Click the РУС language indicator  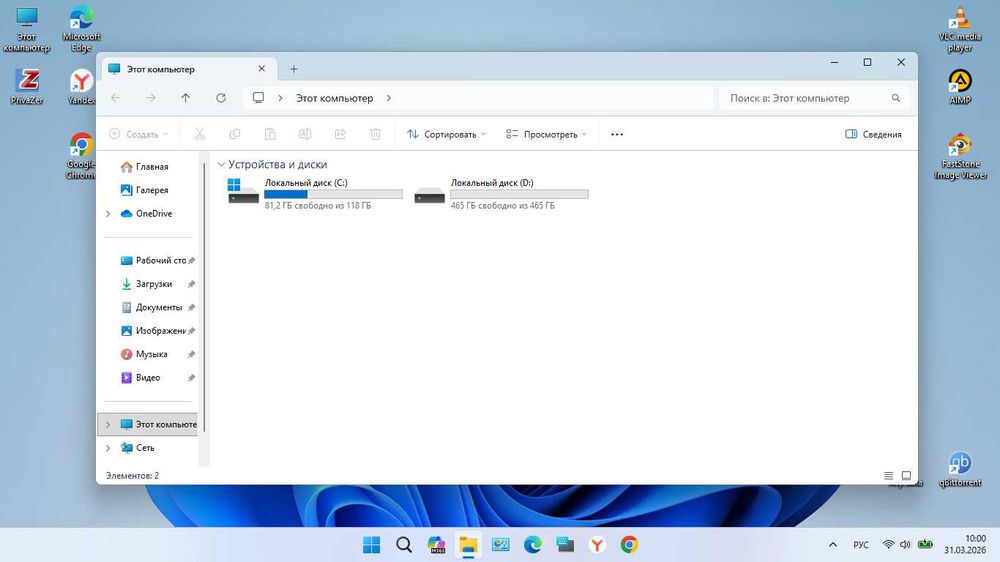(861, 545)
